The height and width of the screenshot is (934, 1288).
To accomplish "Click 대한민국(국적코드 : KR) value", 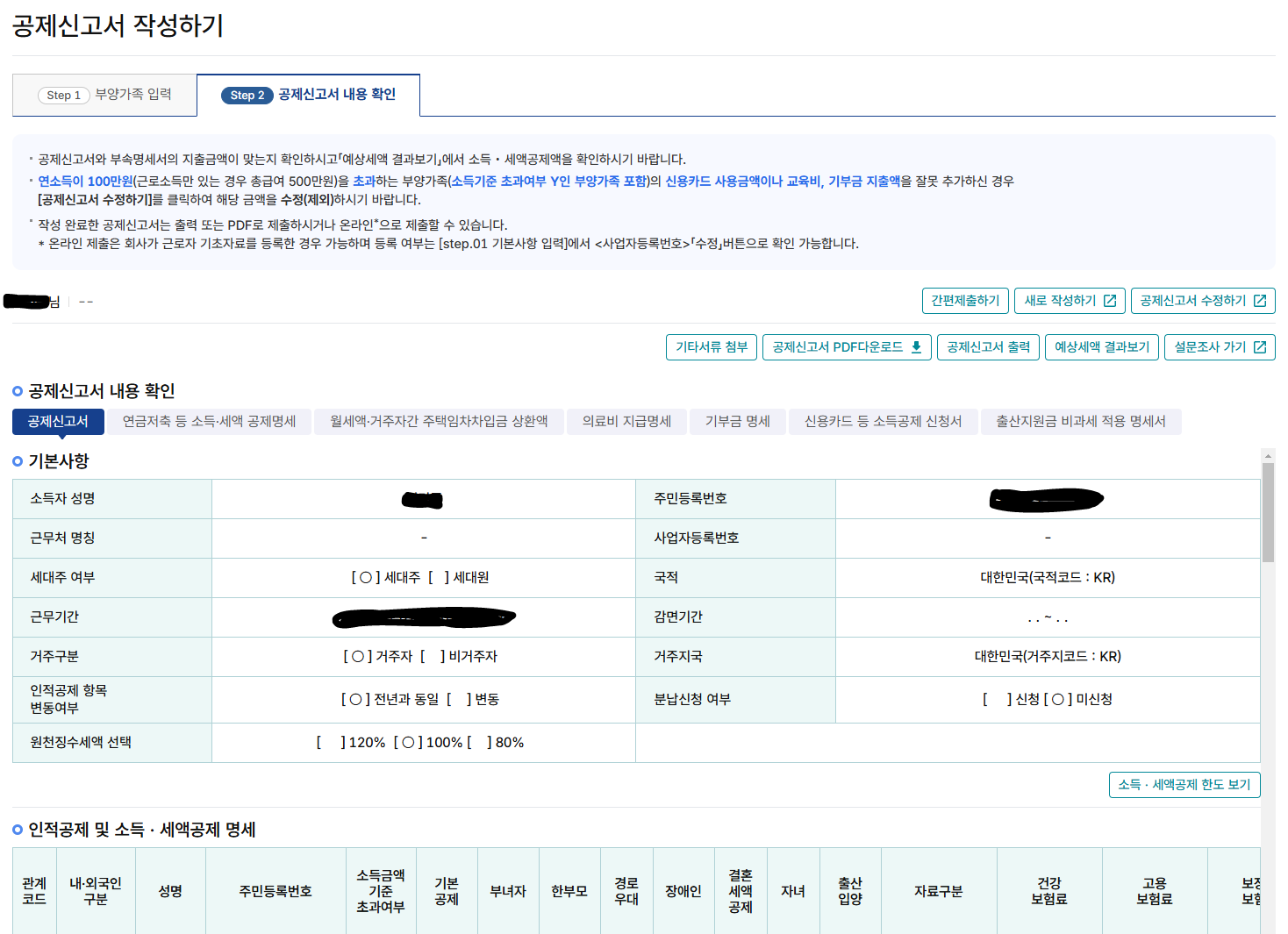I will click(1048, 578).
